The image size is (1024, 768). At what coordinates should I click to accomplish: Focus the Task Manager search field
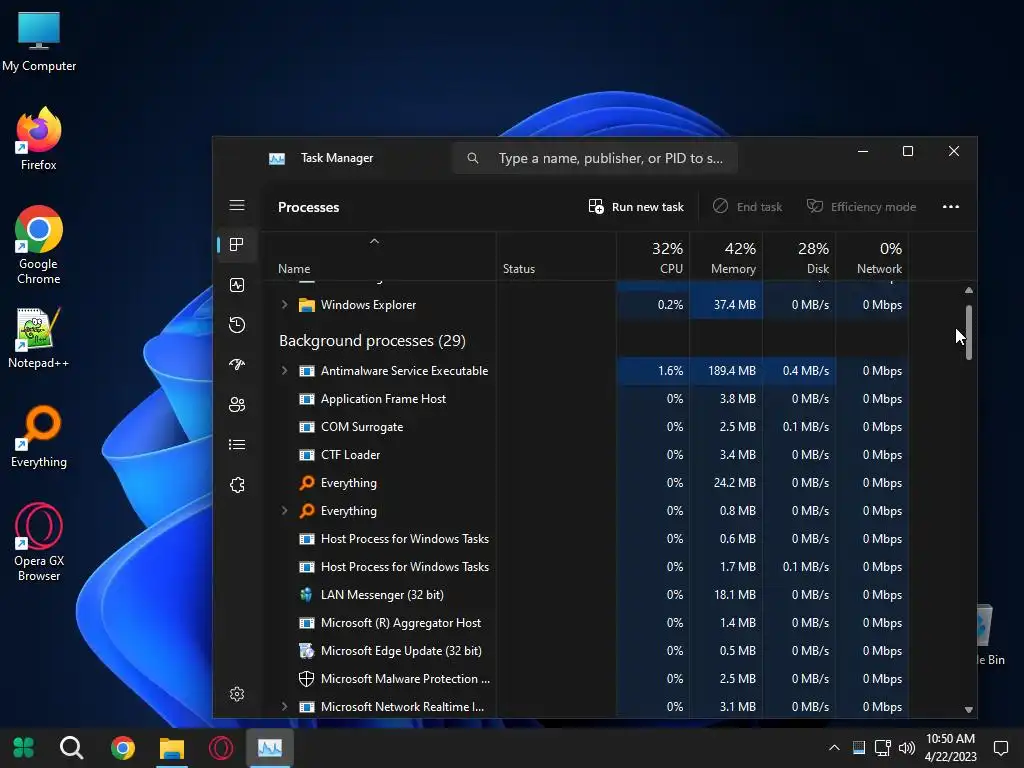(x=595, y=158)
